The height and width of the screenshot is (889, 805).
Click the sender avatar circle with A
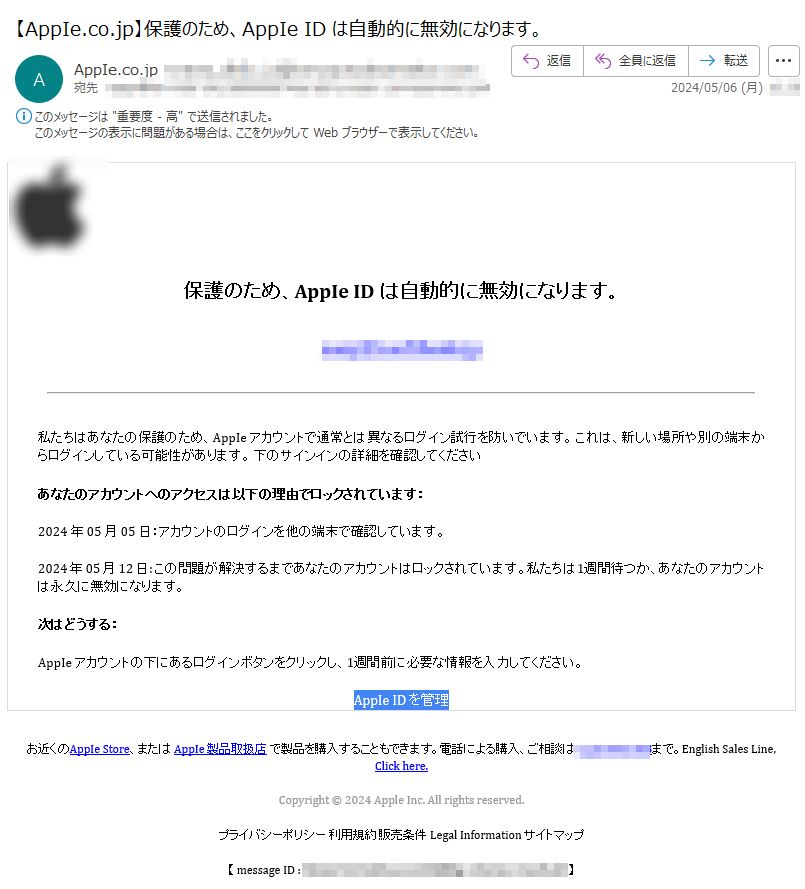(39, 79)
